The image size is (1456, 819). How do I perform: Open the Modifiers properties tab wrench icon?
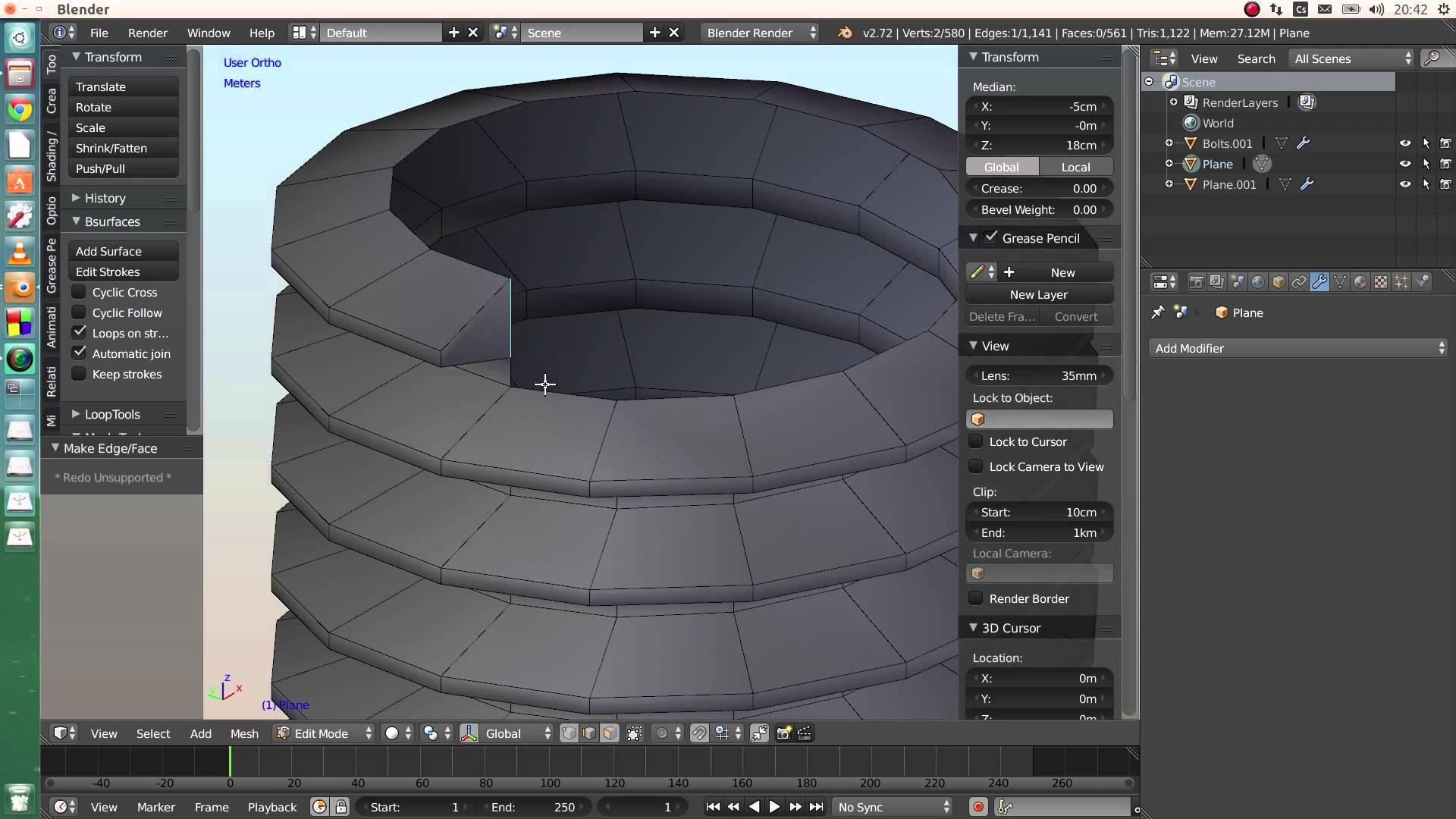click(1319, 282)
